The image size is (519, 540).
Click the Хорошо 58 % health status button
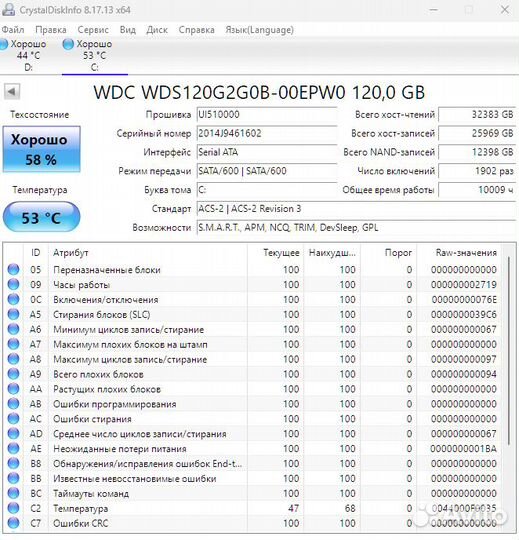[41, 149]
